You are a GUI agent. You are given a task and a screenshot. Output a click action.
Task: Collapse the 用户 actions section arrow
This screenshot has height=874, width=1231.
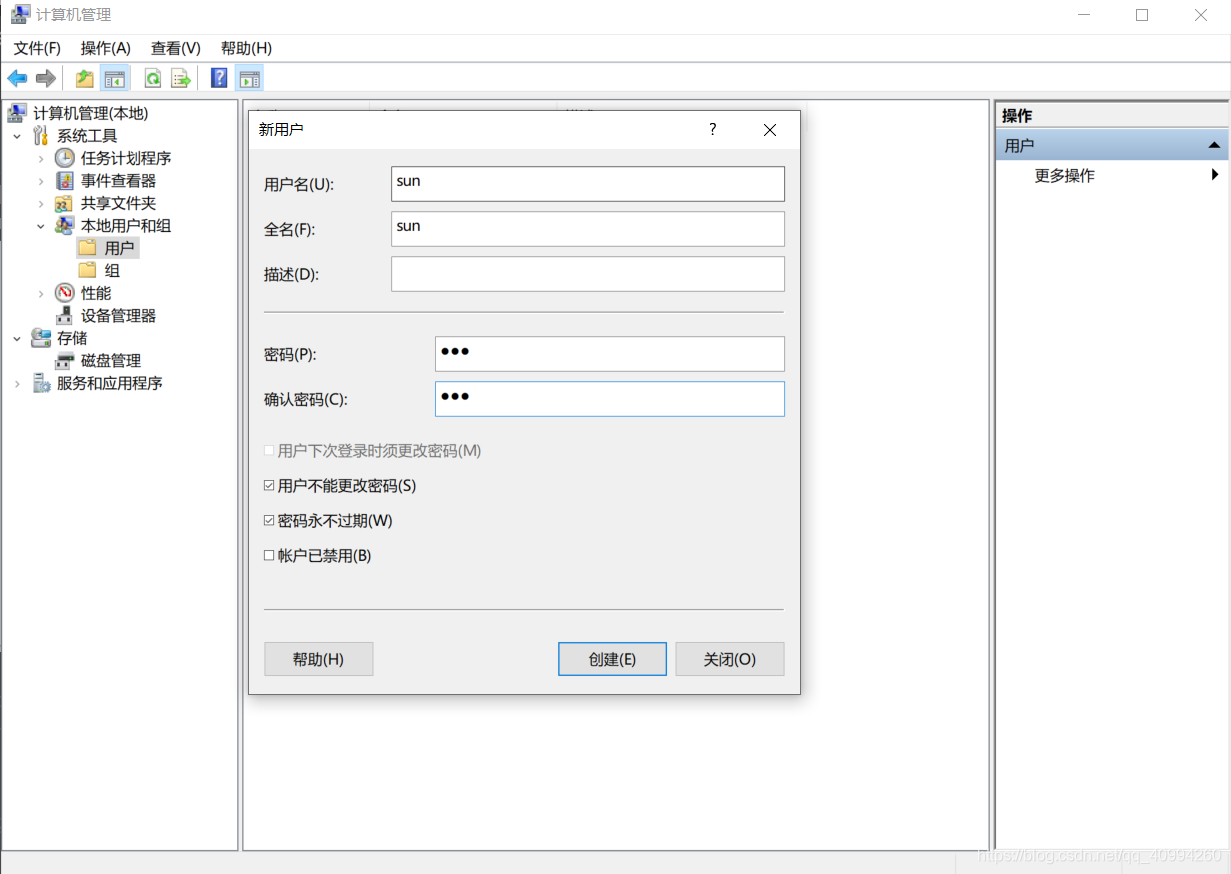coord(1214,146)
